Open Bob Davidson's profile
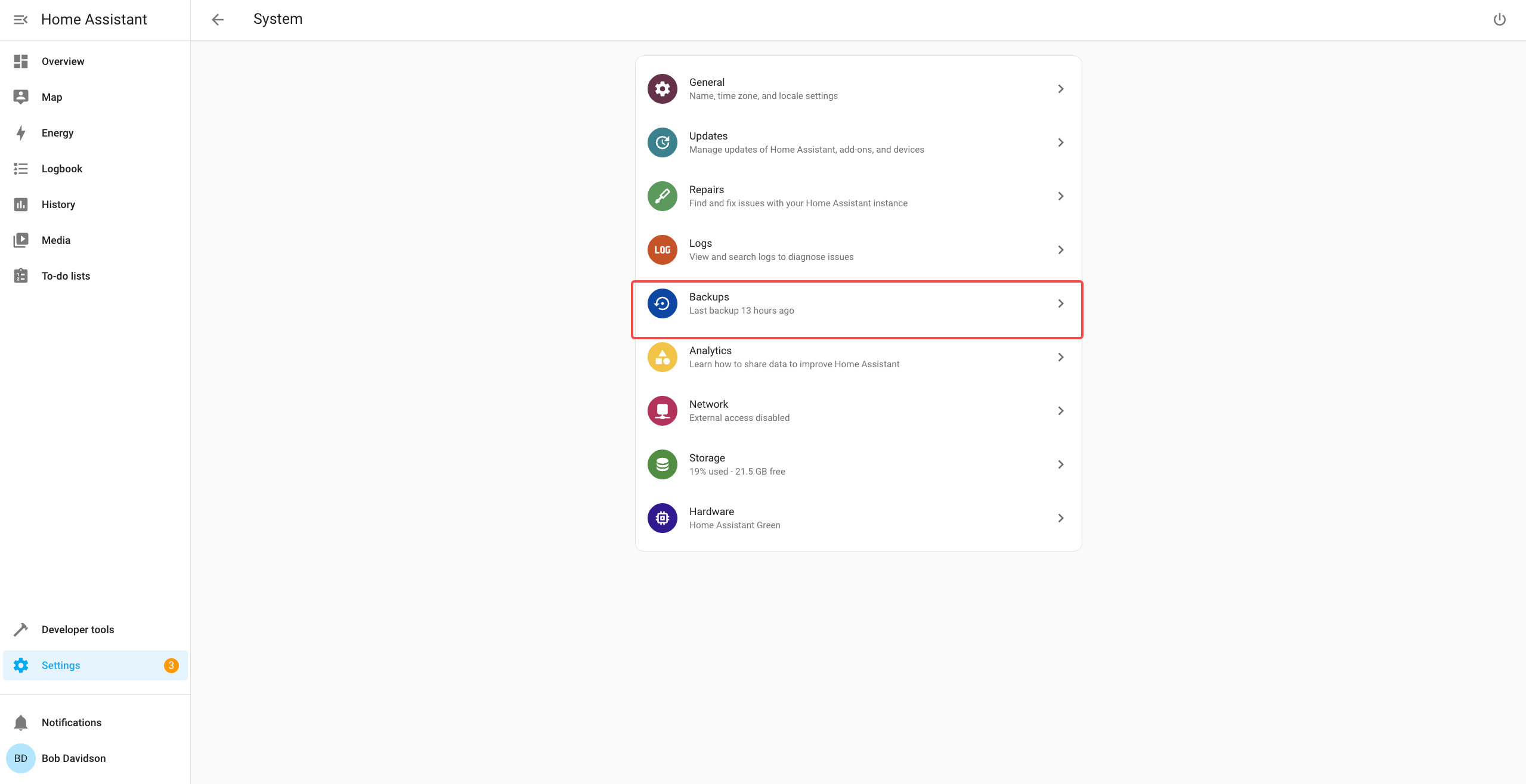The image size is (1526, 784). click(x=95, y=758)
